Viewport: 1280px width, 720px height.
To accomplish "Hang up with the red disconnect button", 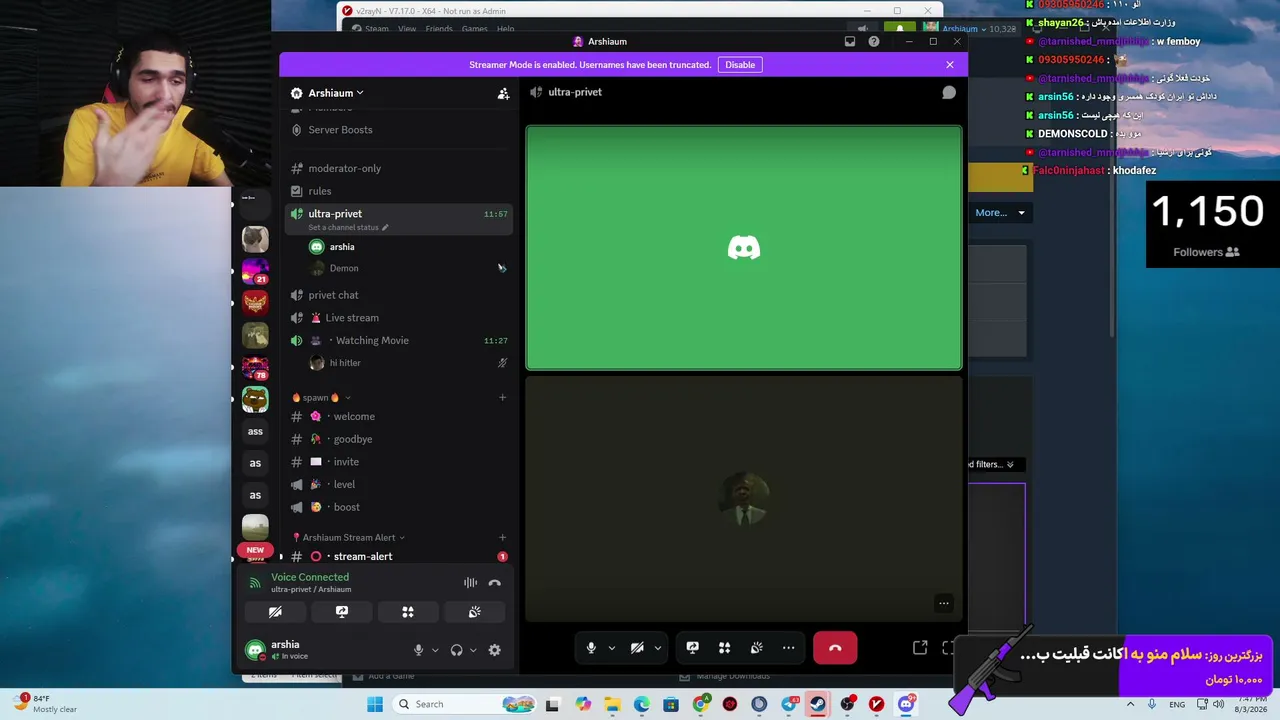I will point(835,648).
